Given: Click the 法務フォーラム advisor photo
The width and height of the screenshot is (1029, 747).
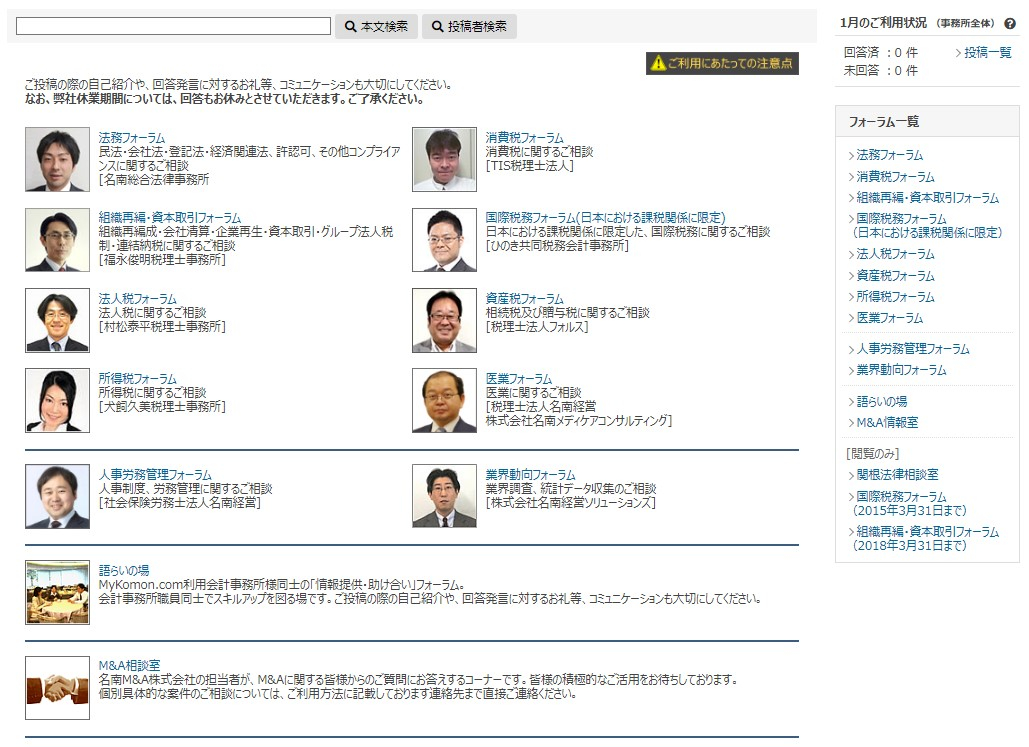Looking at the screenshot, I should 57,159.
